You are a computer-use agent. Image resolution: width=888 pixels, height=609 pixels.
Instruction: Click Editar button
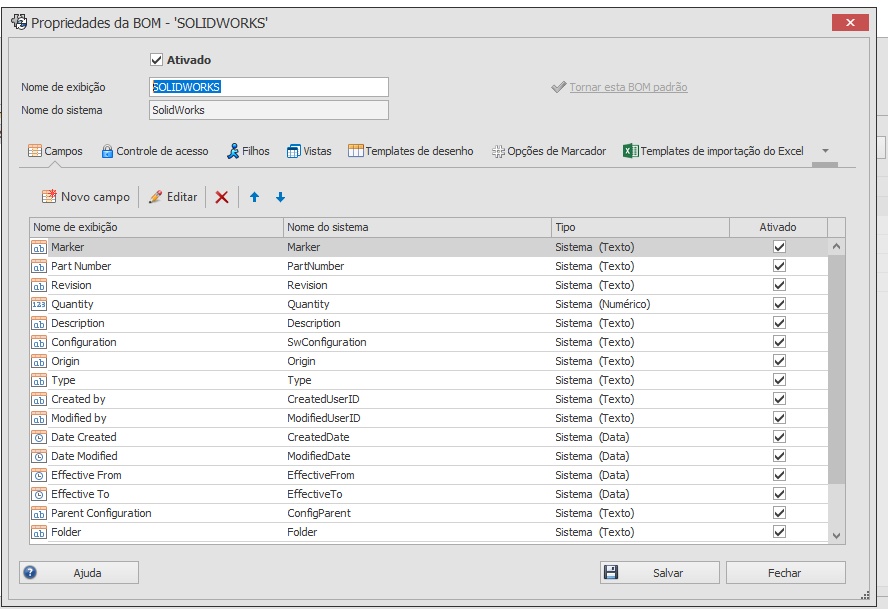pos(173,197)
